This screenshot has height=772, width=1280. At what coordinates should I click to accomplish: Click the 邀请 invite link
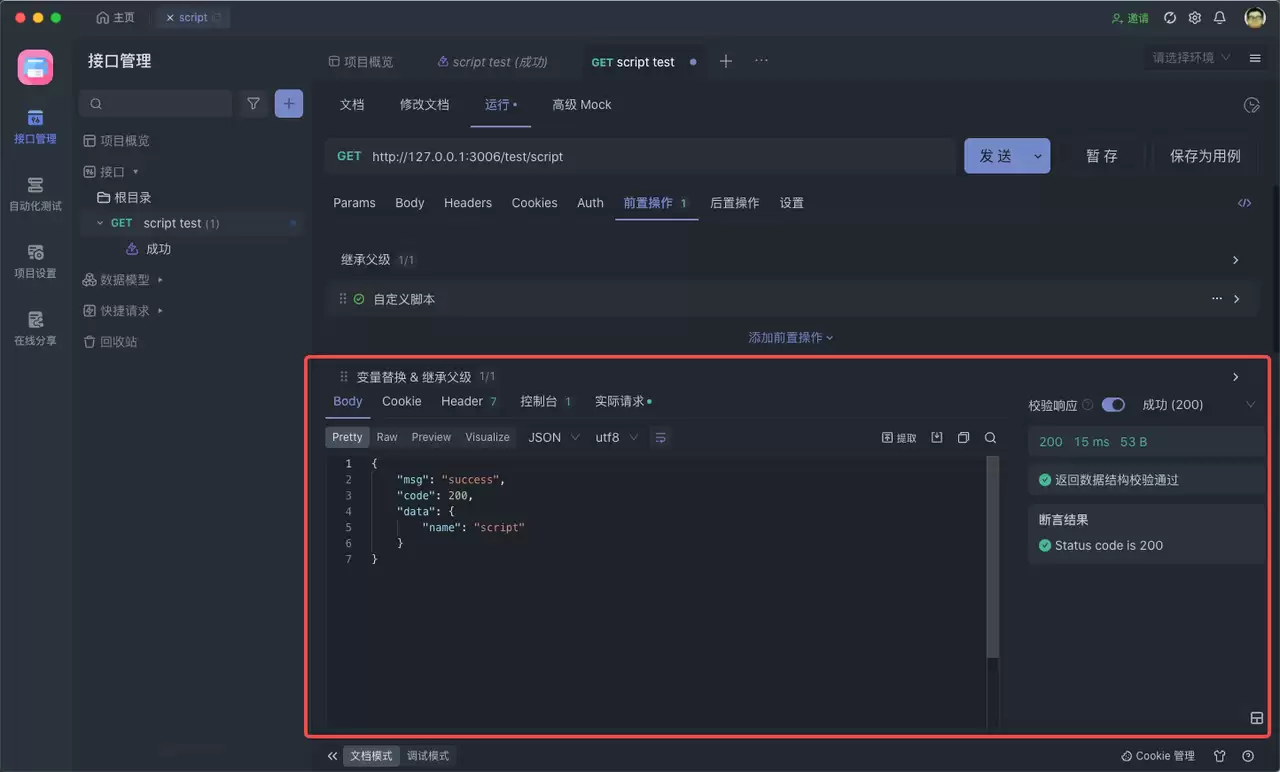(1130, 18)
